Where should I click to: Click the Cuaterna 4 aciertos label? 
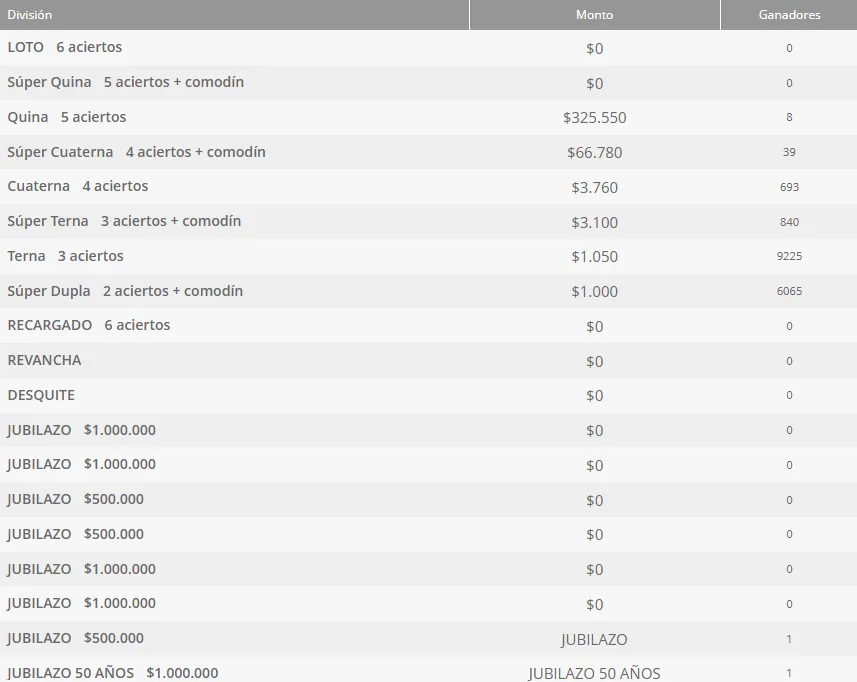tap(77, 187)
